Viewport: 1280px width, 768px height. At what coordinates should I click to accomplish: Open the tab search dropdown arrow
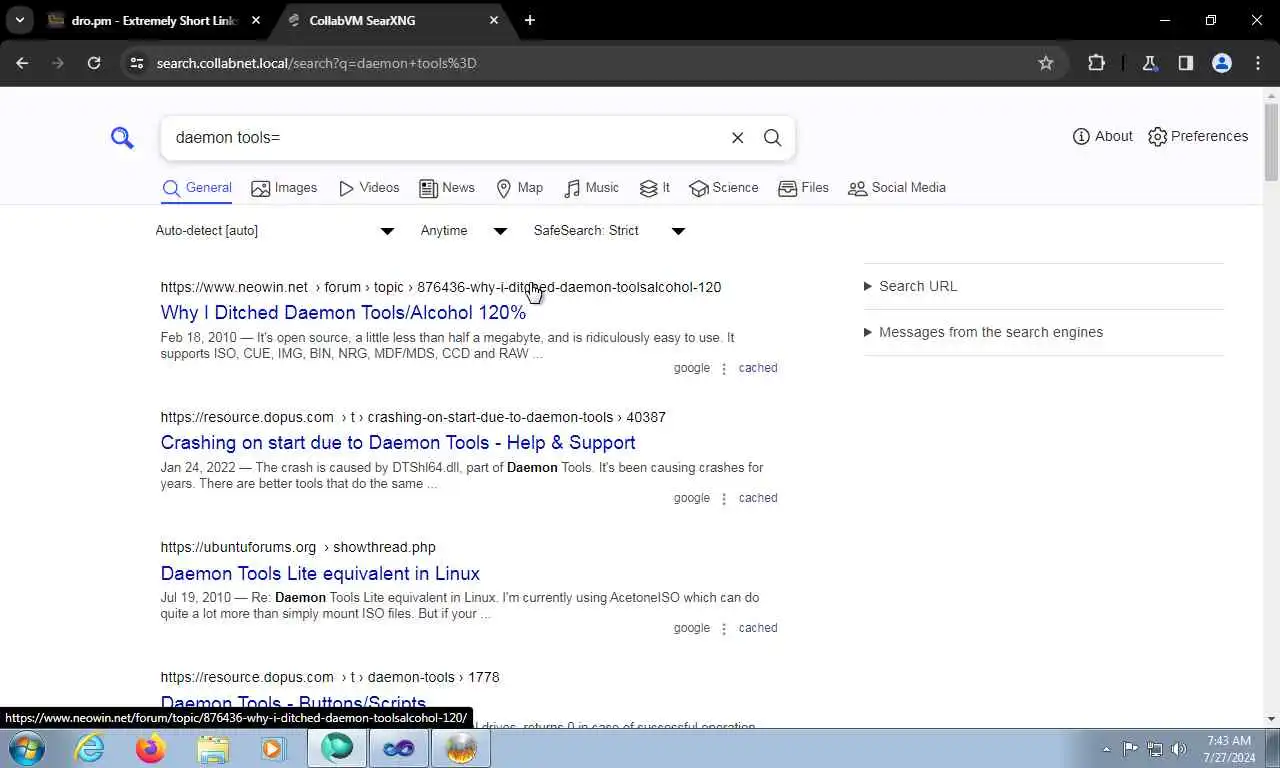coord(19,20)
